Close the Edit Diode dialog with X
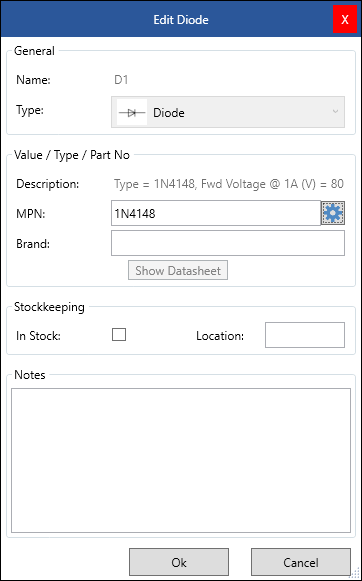This screenshot has height=581, width=362. pyautogui.click(x=345, y=20)
